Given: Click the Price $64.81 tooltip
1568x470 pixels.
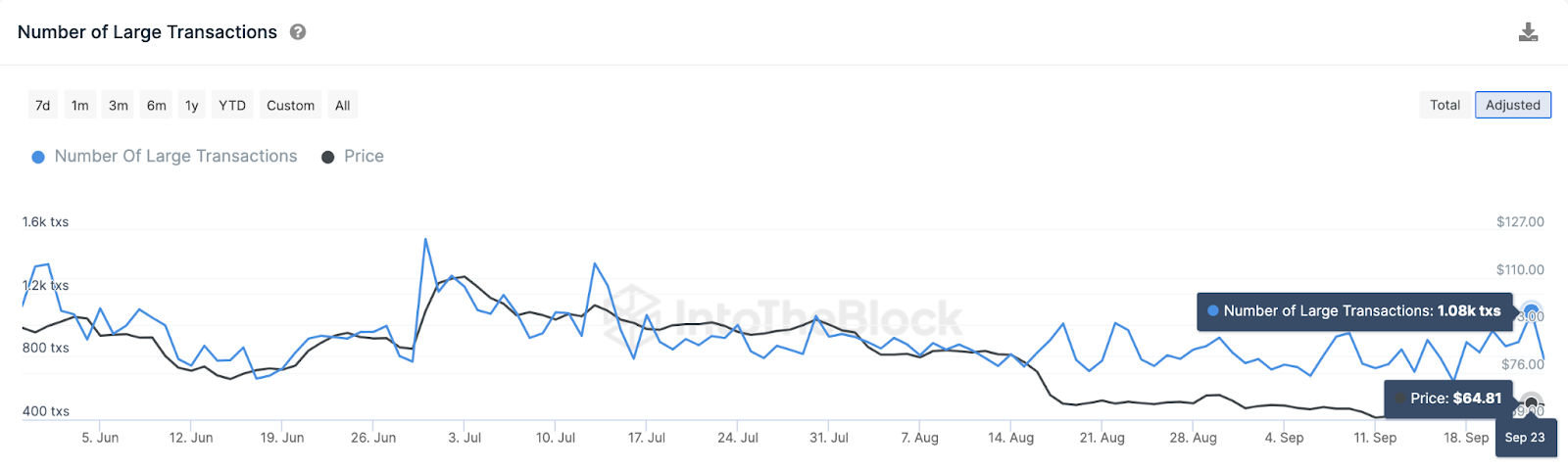Looking at the screenshot, I should (x=1449, y=399).
